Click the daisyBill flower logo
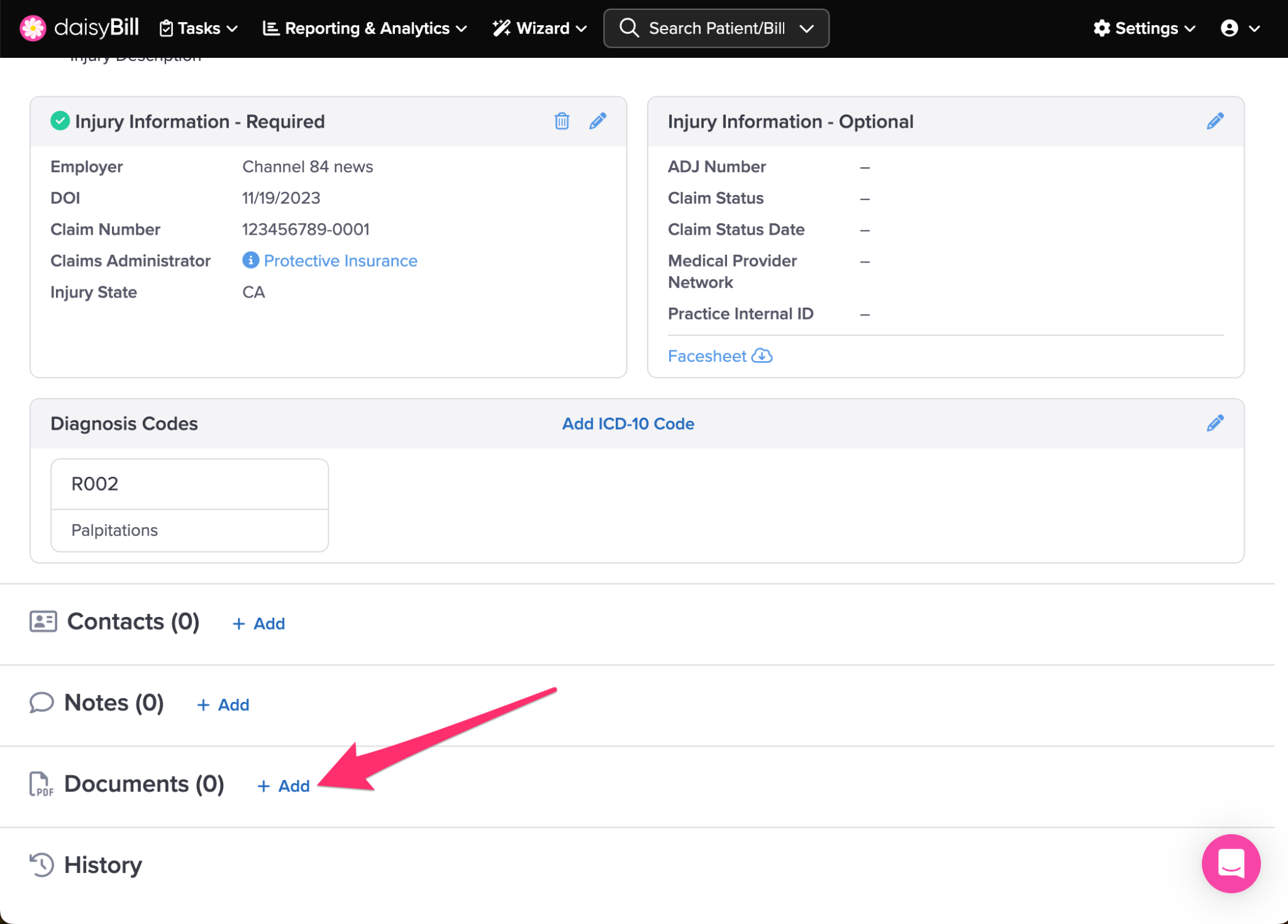Image resolution: width=1288 pixels, height=924 pixels. [33, 28]
